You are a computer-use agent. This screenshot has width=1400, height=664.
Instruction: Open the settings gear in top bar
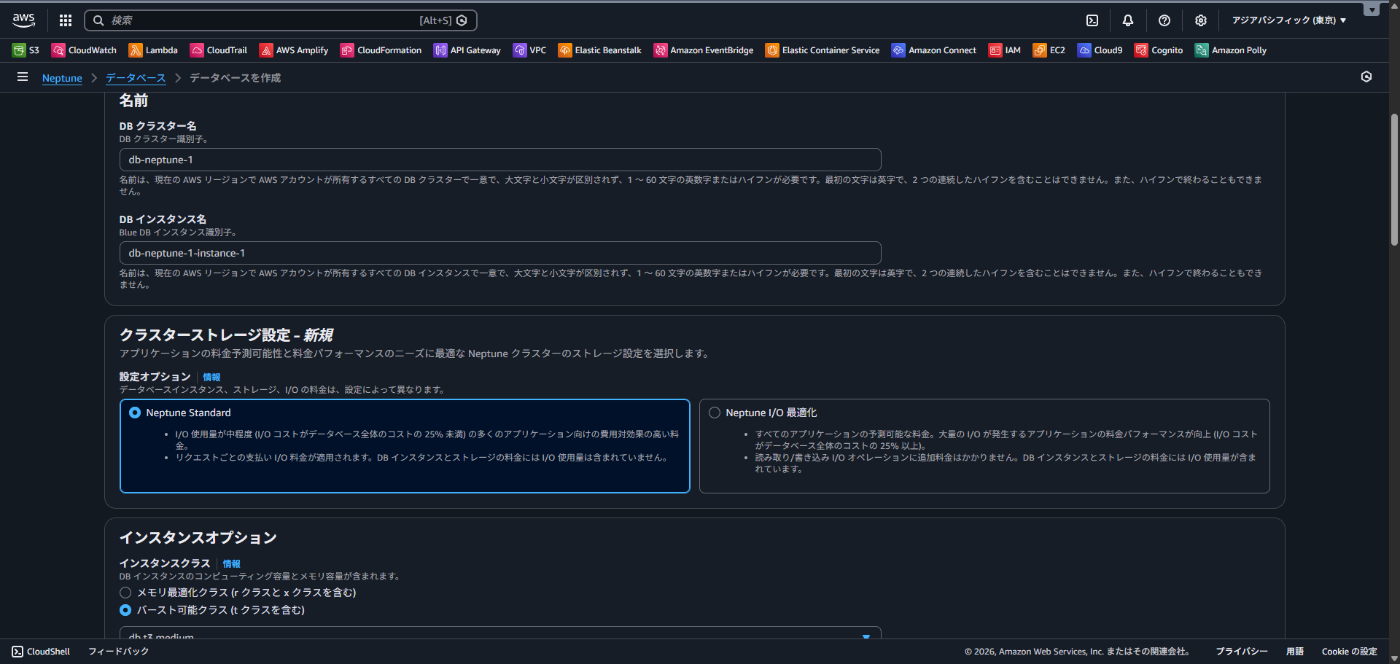(x=1200, y=20)
